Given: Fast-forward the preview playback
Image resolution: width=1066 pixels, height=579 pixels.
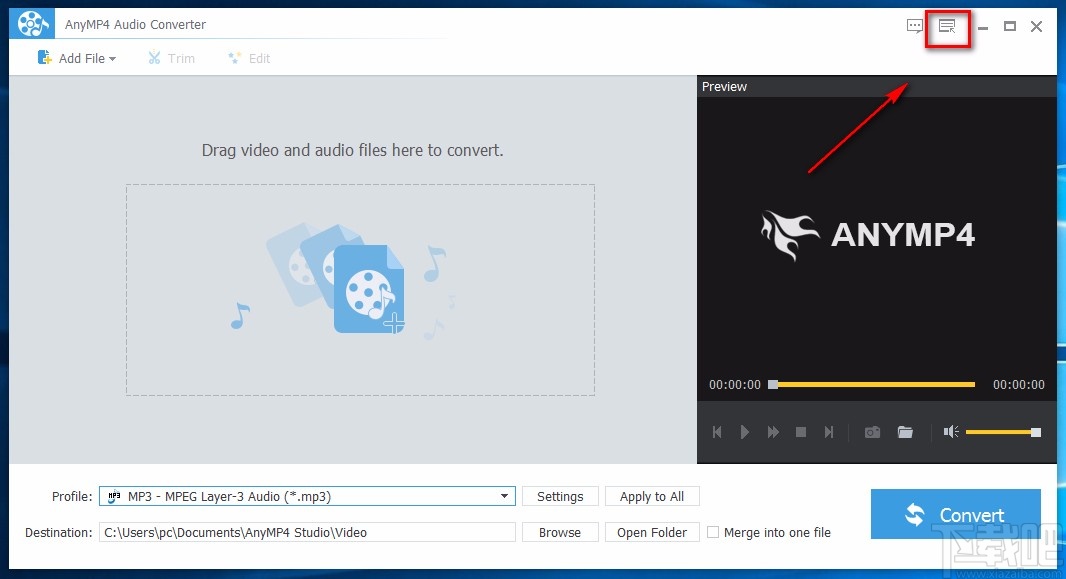Looking at the screenshot, I should [773, 432].
